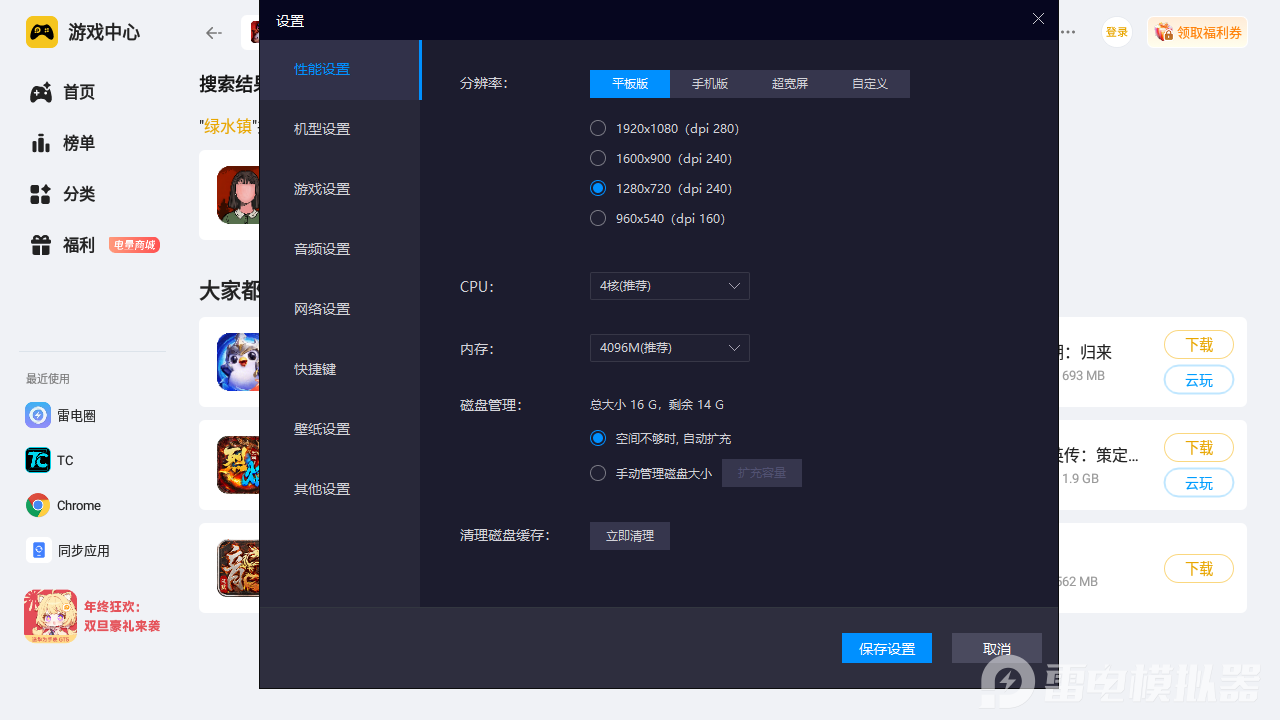Switch to the 快捷键 settings tab

340,370
